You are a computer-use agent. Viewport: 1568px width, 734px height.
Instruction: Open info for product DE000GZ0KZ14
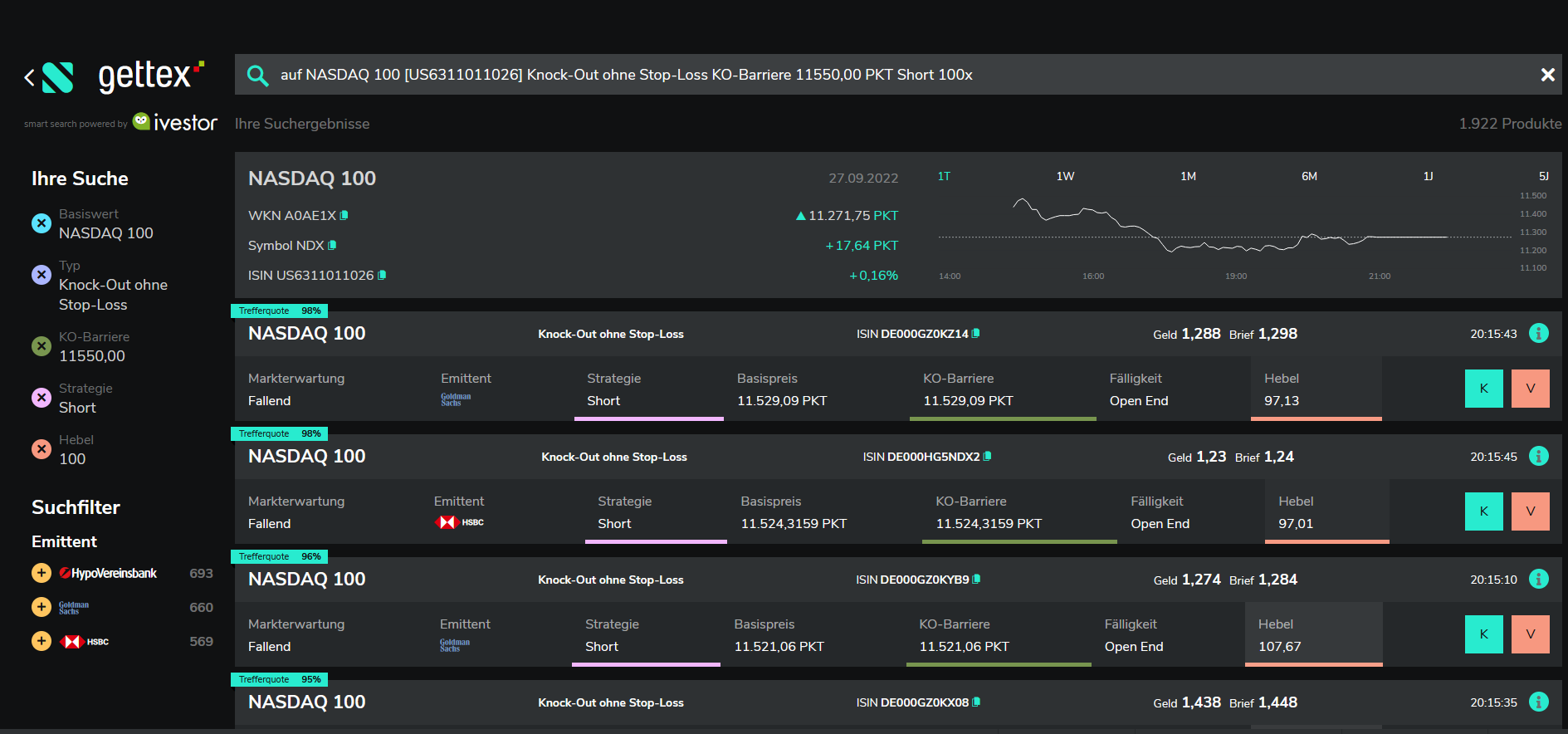[x=1538, y=333]
